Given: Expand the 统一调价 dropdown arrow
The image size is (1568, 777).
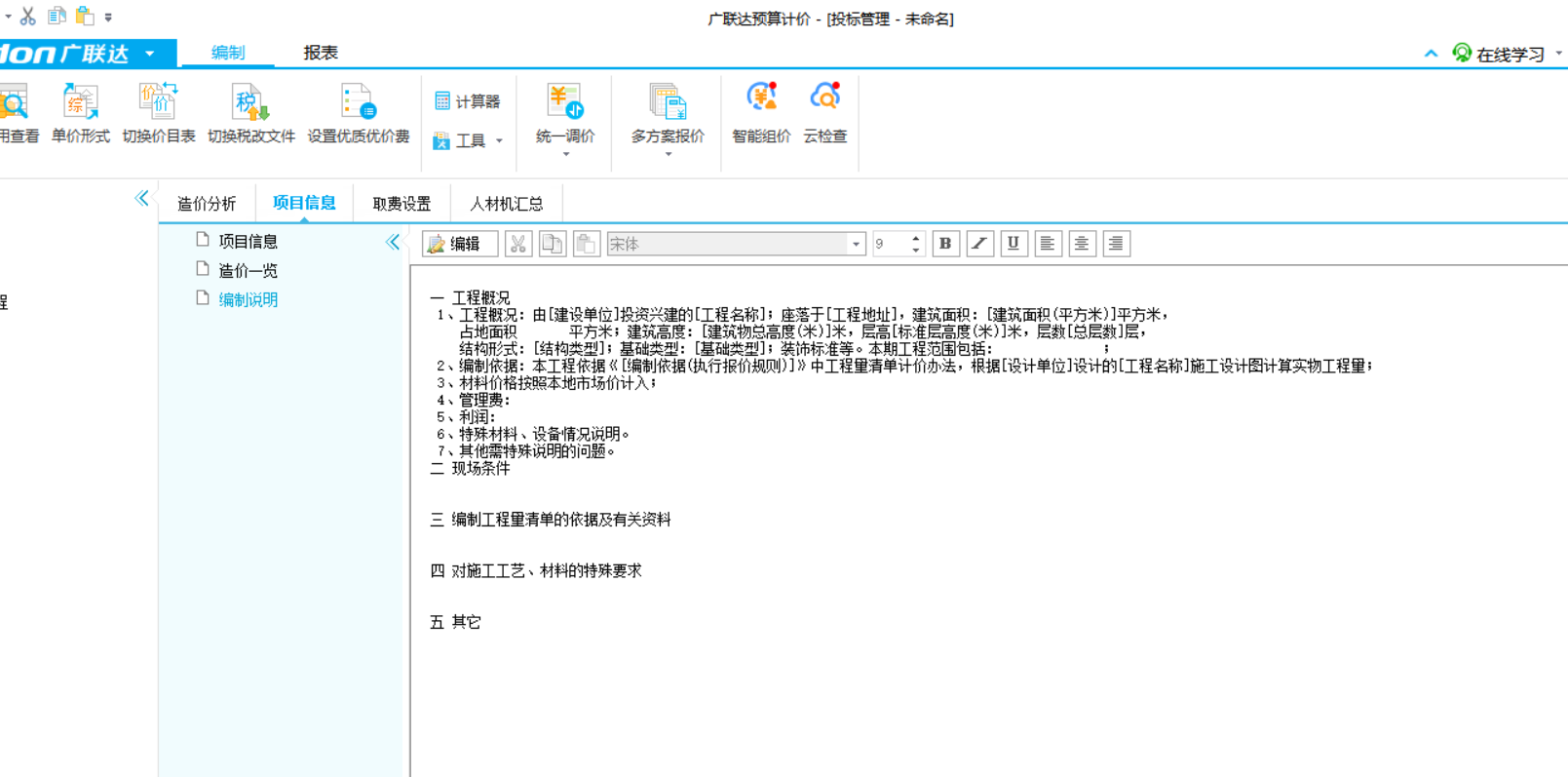Looking at the screenshot, I should tap(565, 154).
